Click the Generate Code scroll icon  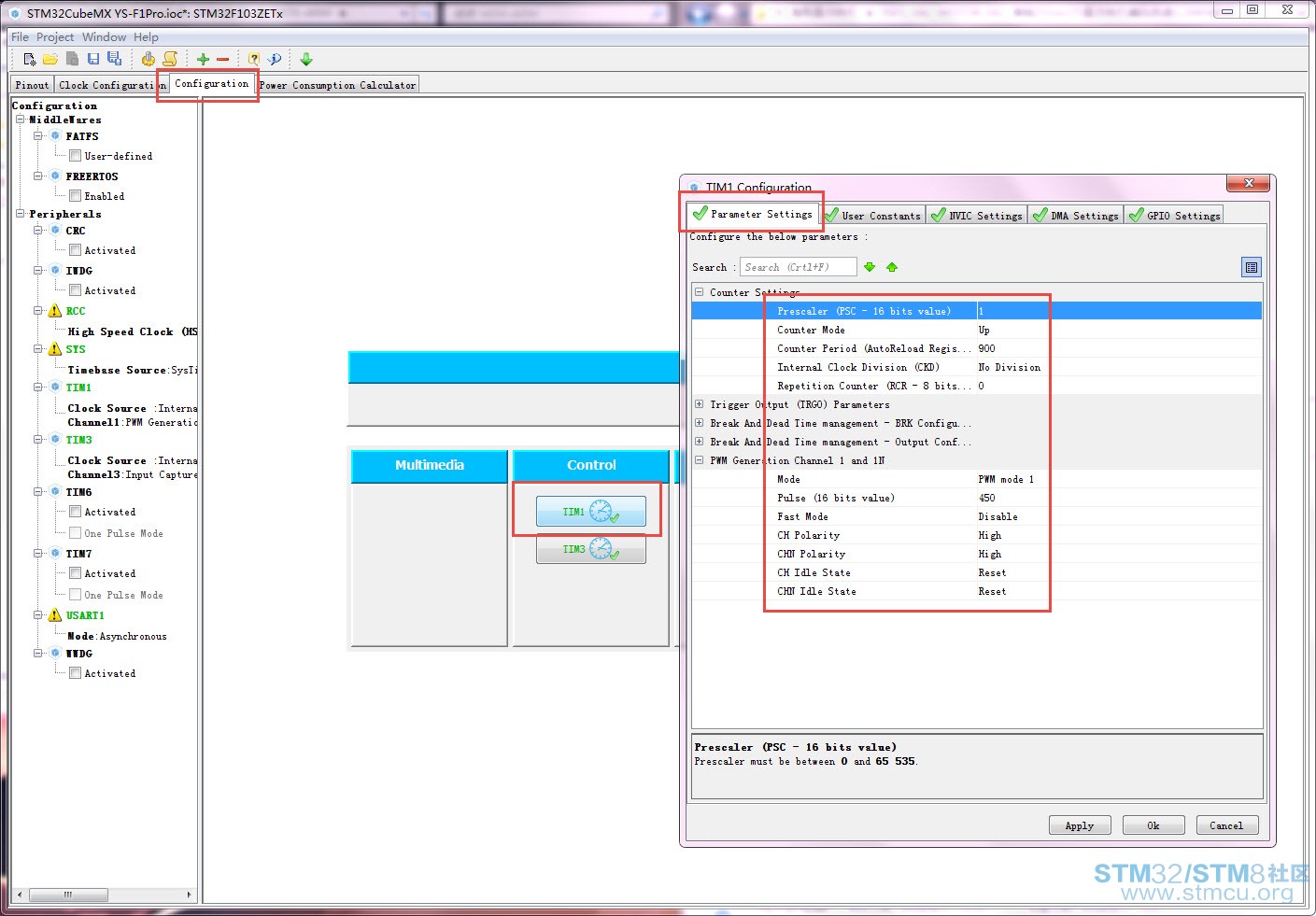coord(170,59)
